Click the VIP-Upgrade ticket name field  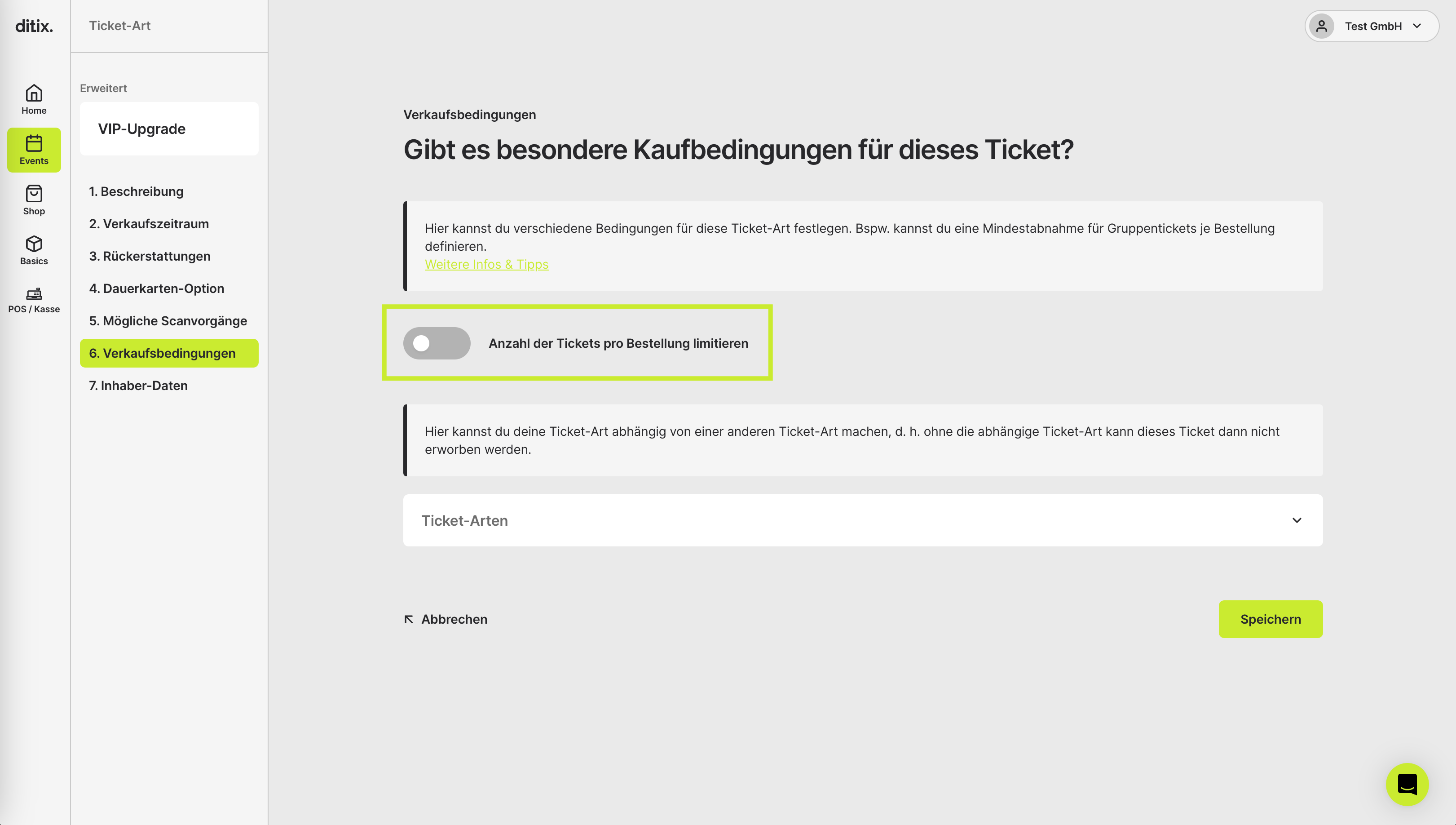[169, 129]
